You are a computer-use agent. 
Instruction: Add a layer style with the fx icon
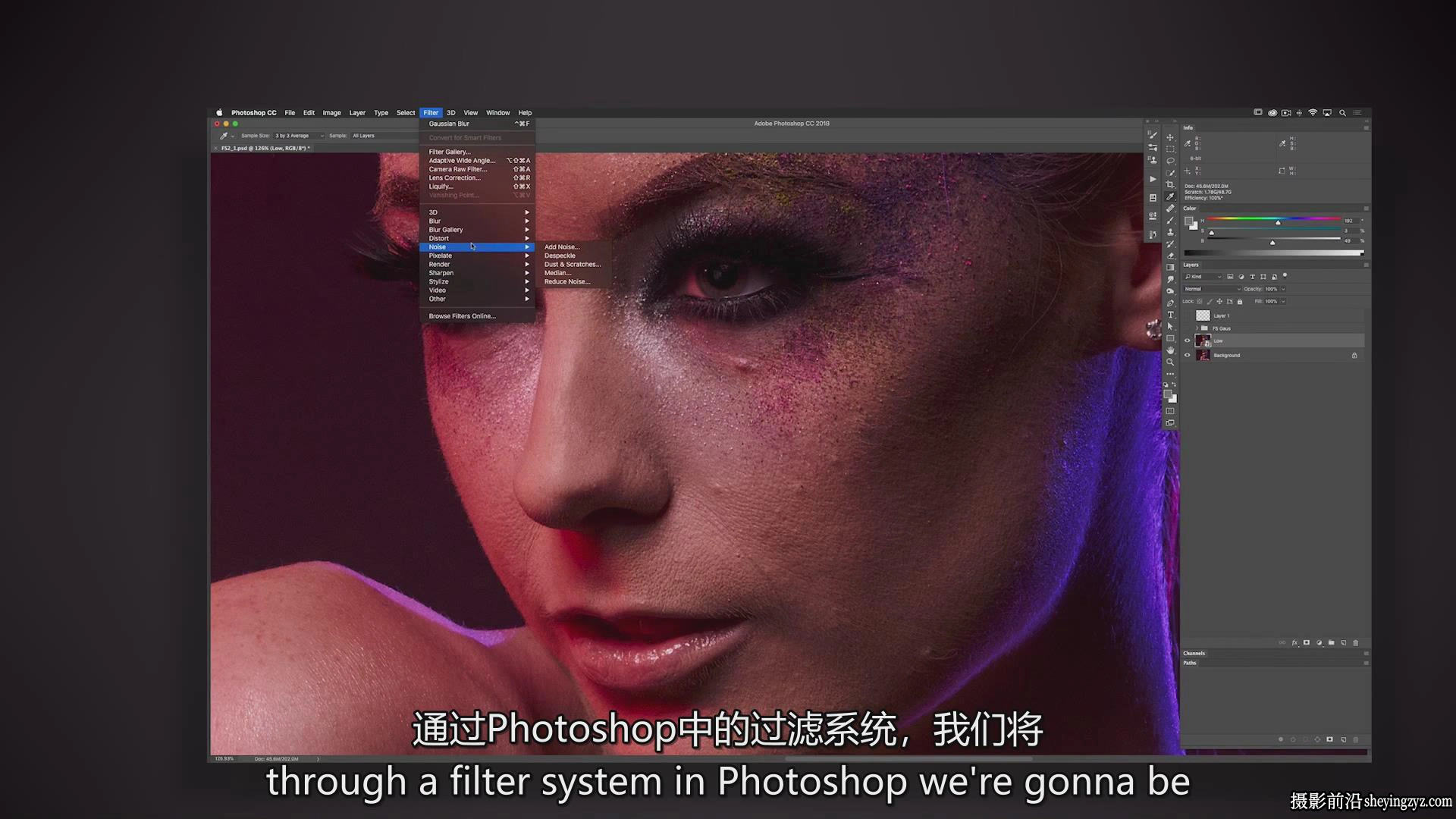(1294, 643)
